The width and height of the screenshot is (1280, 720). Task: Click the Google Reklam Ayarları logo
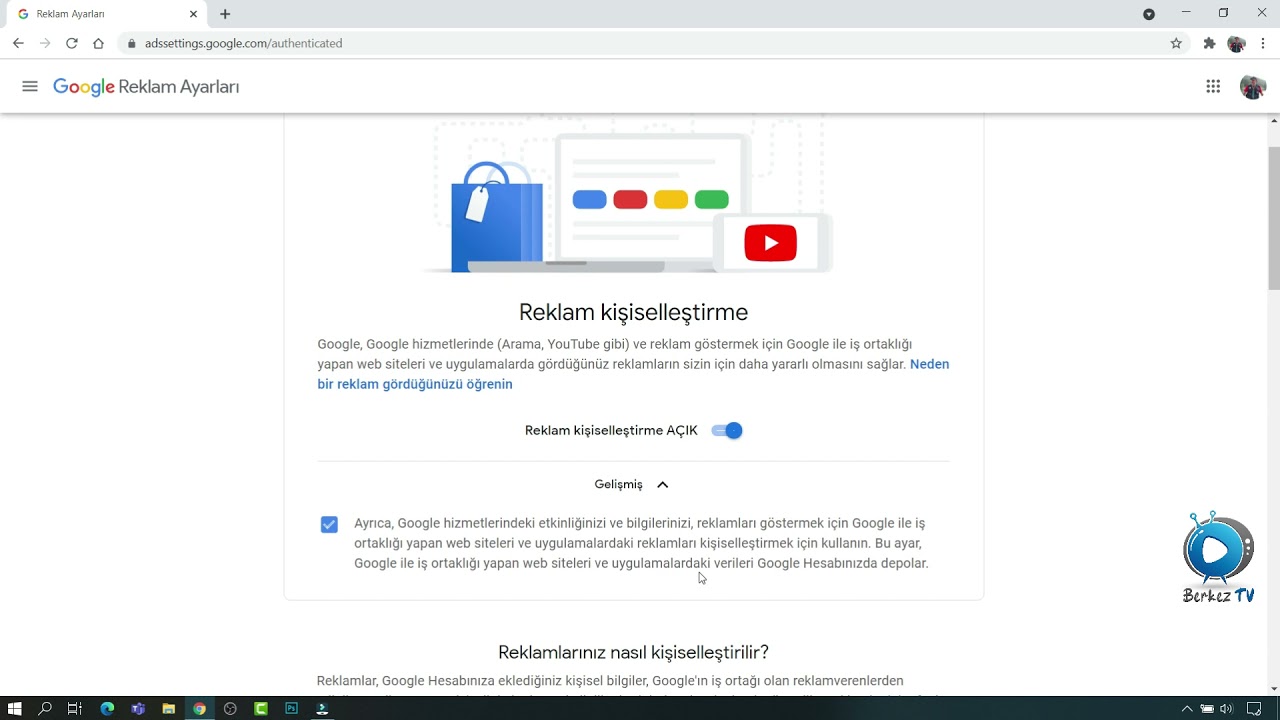[x=146, y=87]
